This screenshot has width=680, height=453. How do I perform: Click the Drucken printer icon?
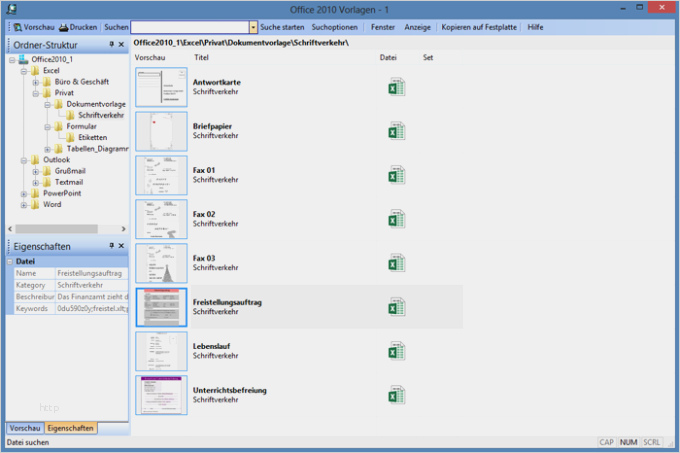tap(64, 28)
